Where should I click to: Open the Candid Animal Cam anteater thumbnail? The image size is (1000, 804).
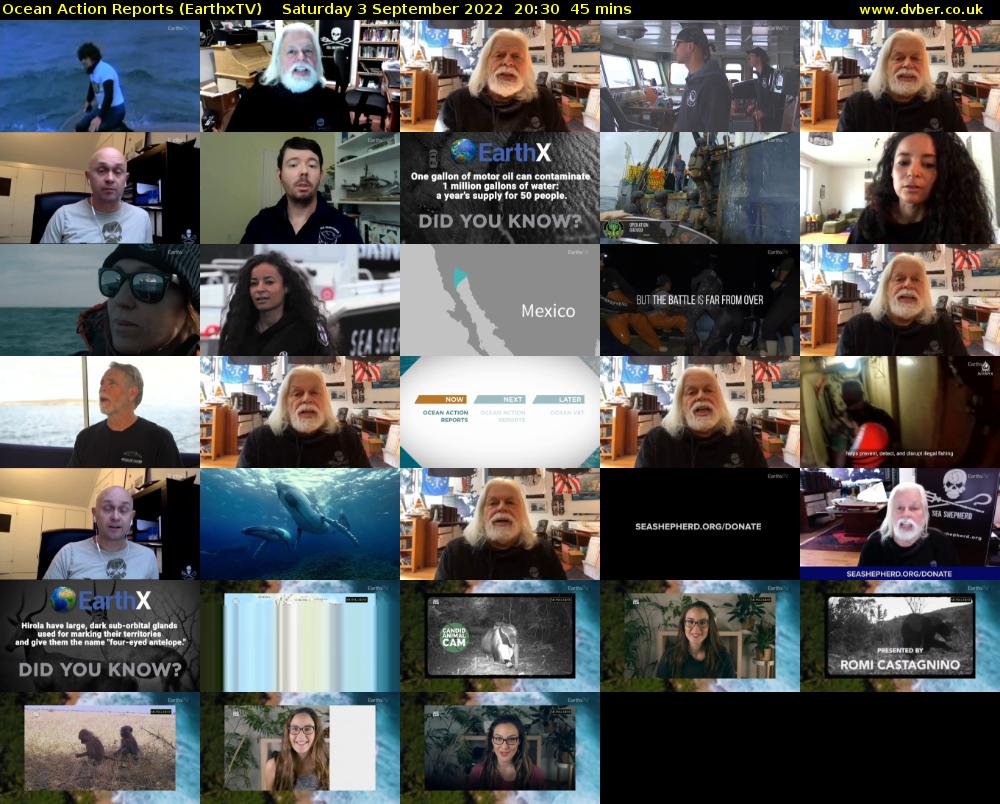pyautogui.click(x=500, y=636)
